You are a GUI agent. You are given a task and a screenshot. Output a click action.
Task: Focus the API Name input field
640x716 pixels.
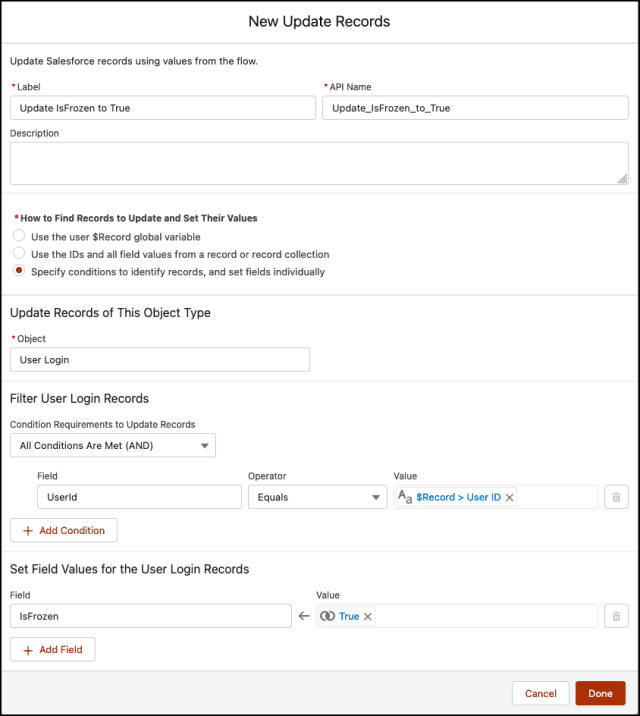[475, 108]
